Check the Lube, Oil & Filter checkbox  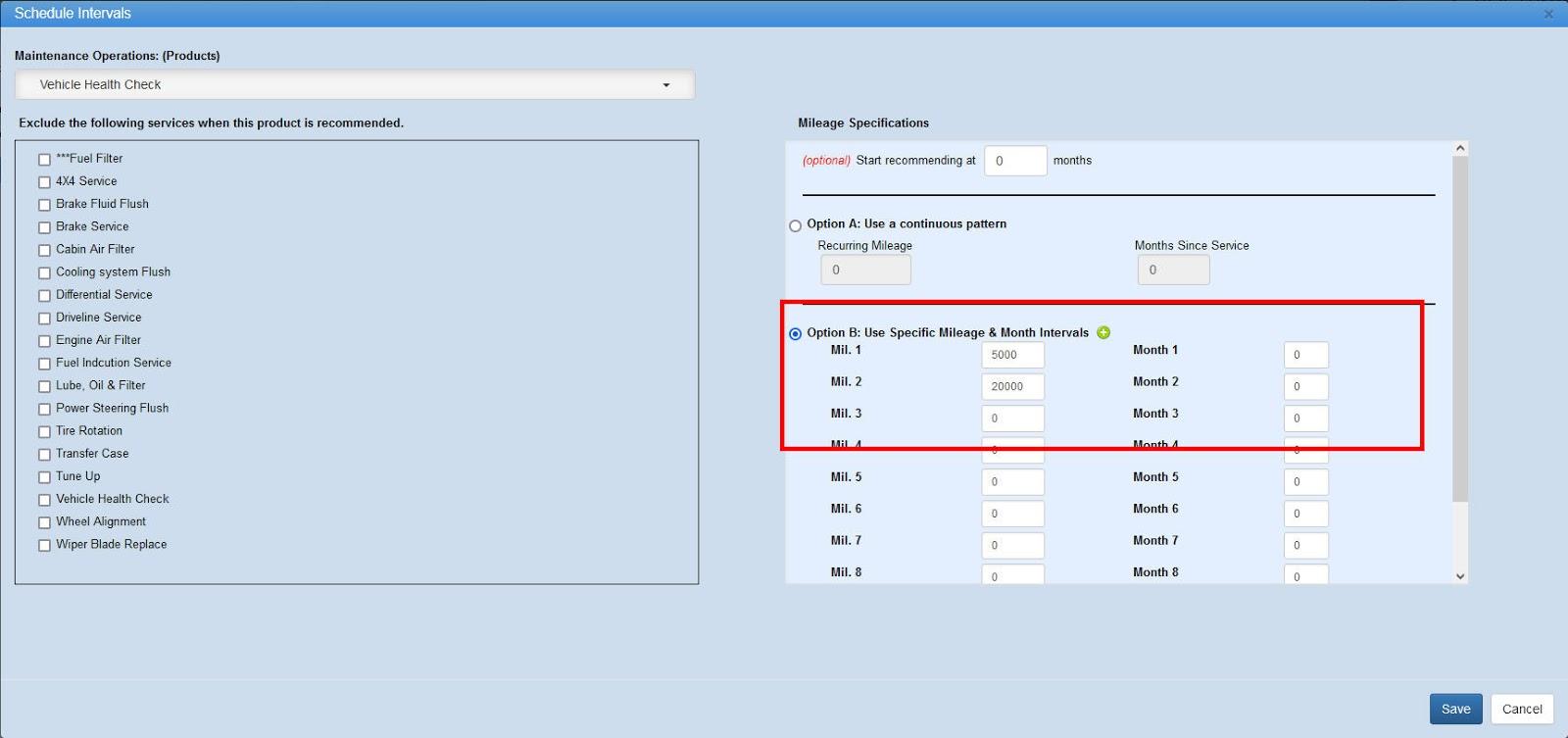44,387
